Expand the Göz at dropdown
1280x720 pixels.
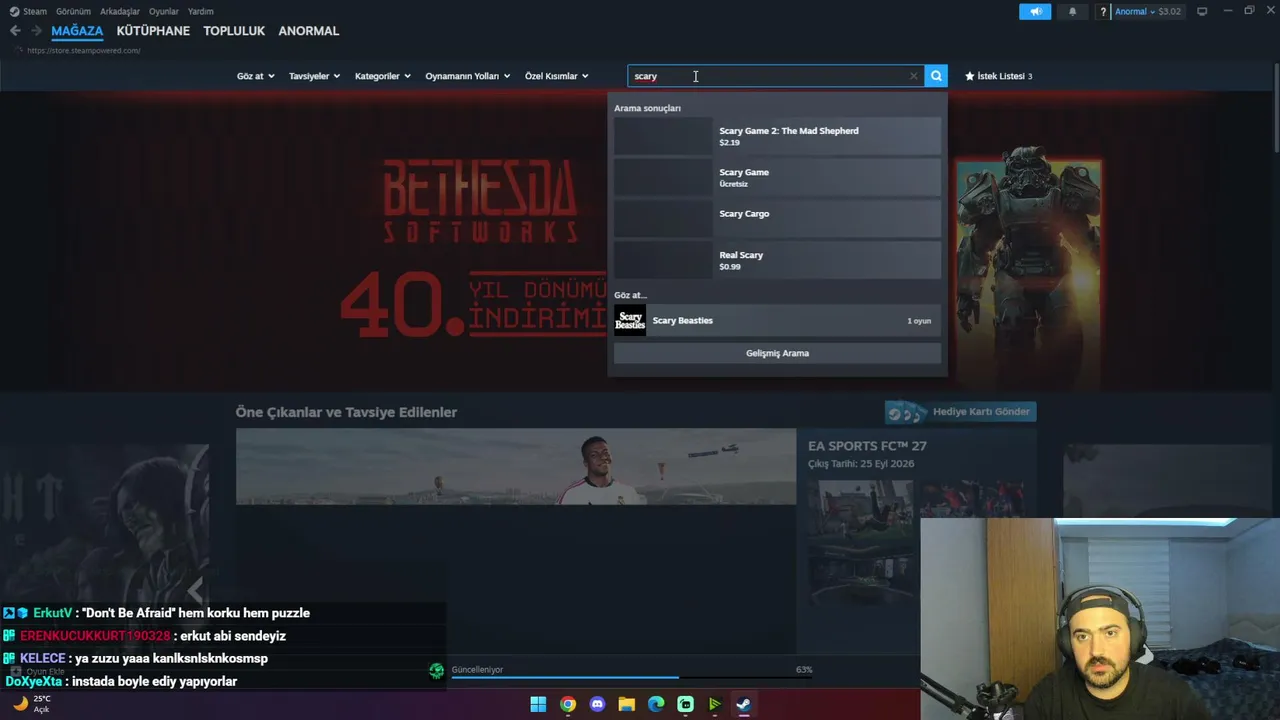click(256, 76)
